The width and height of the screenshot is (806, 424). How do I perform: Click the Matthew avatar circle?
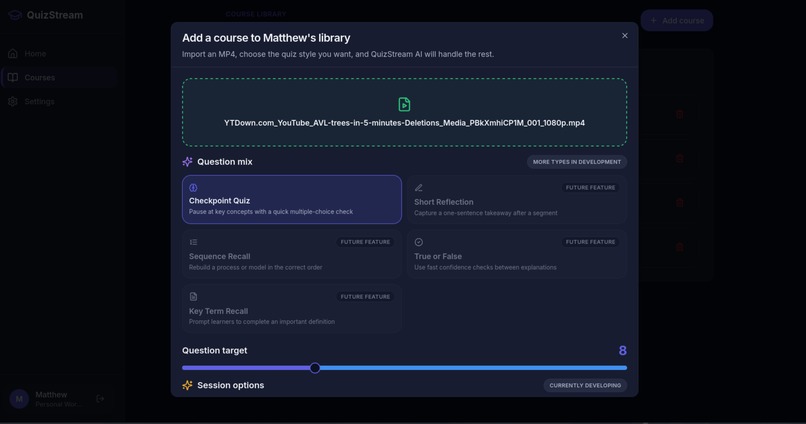pos(19,399)
